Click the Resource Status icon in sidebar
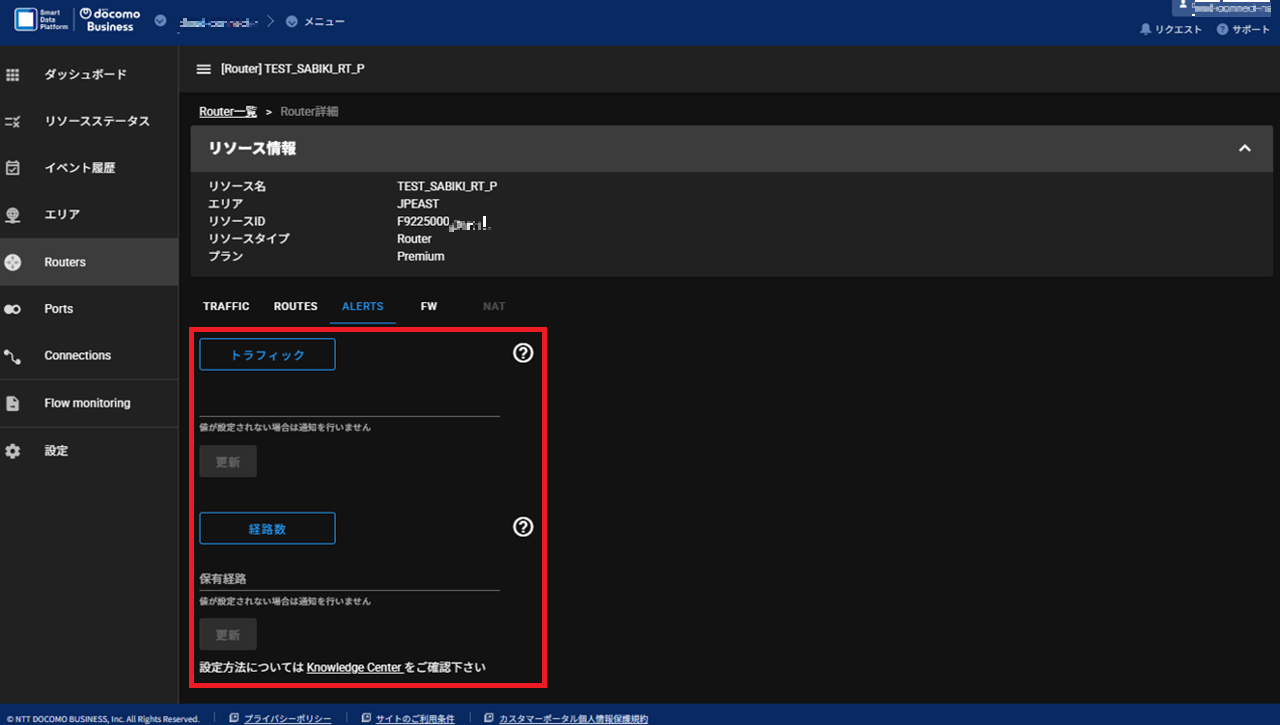 (13, 122)
